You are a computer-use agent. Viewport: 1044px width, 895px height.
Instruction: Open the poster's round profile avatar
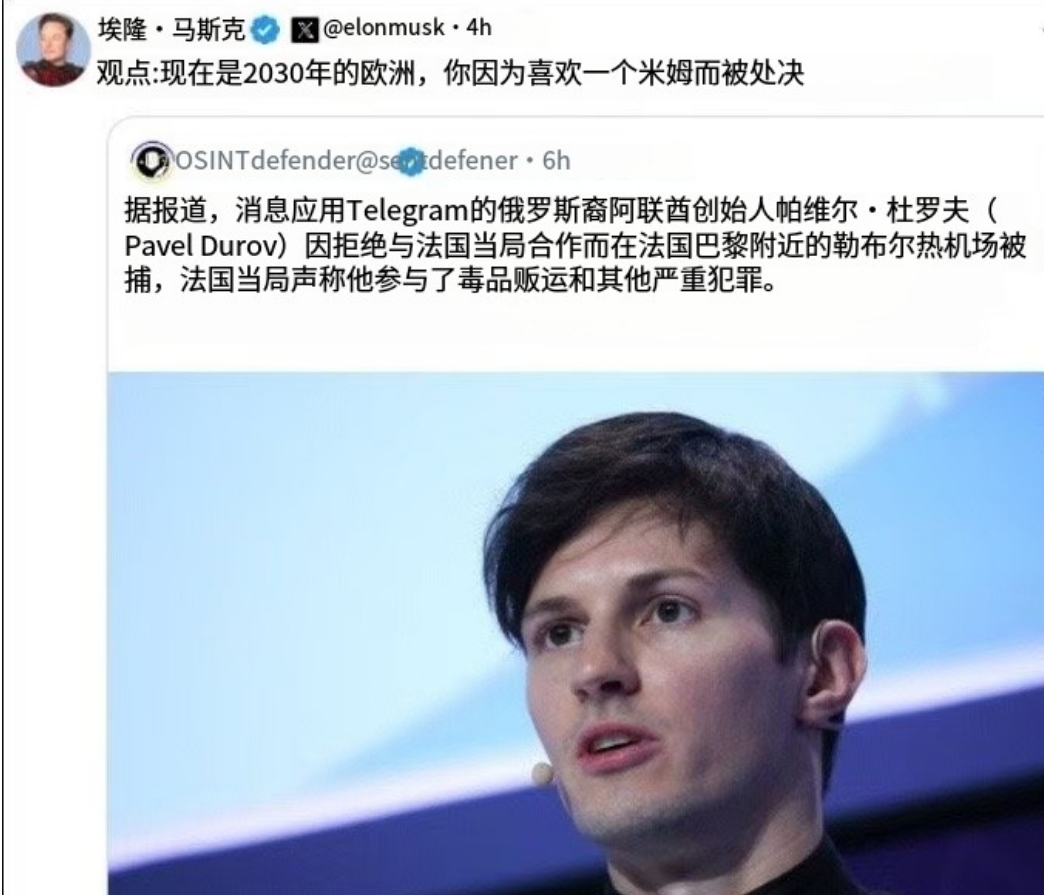[53, 49]
